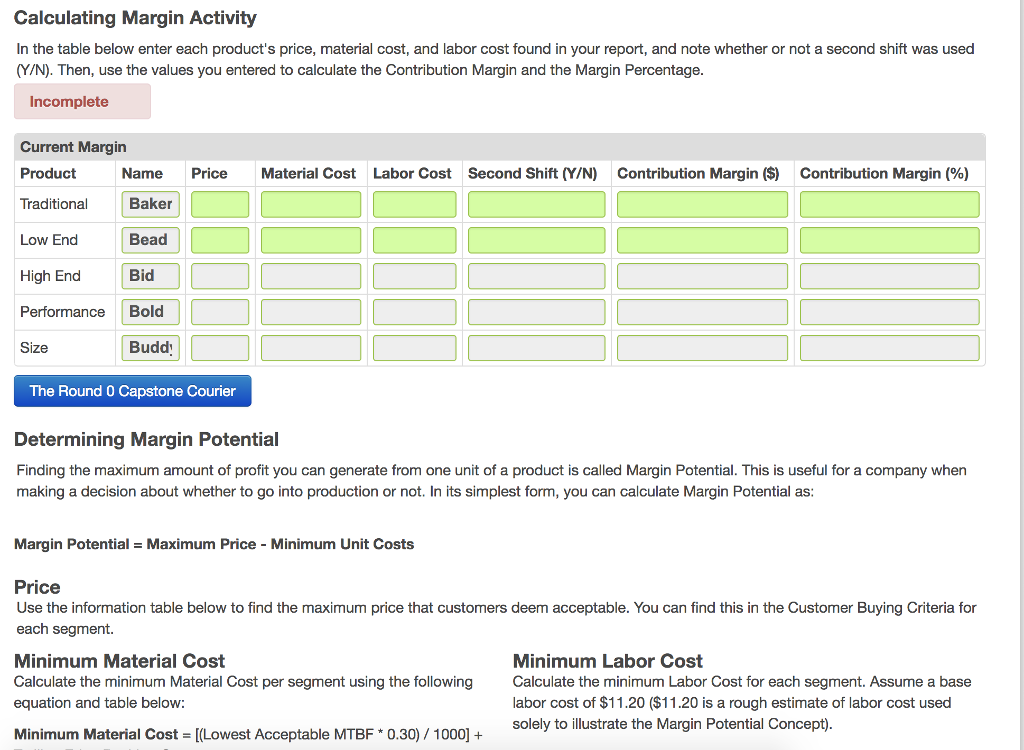Click Traditional Contribution Margin dollars field
The width and height of the screenshot is (1024, 750).
[702, 203]
